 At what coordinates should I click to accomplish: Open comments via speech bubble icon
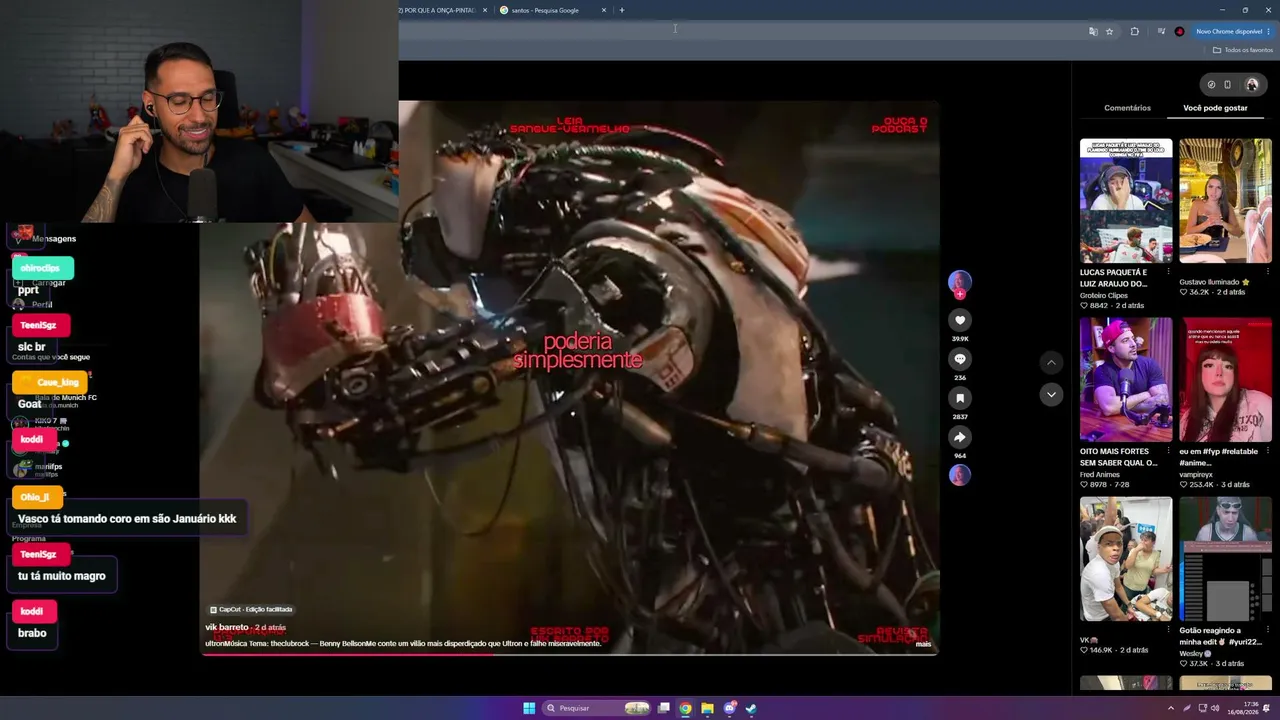click(960, 359)
